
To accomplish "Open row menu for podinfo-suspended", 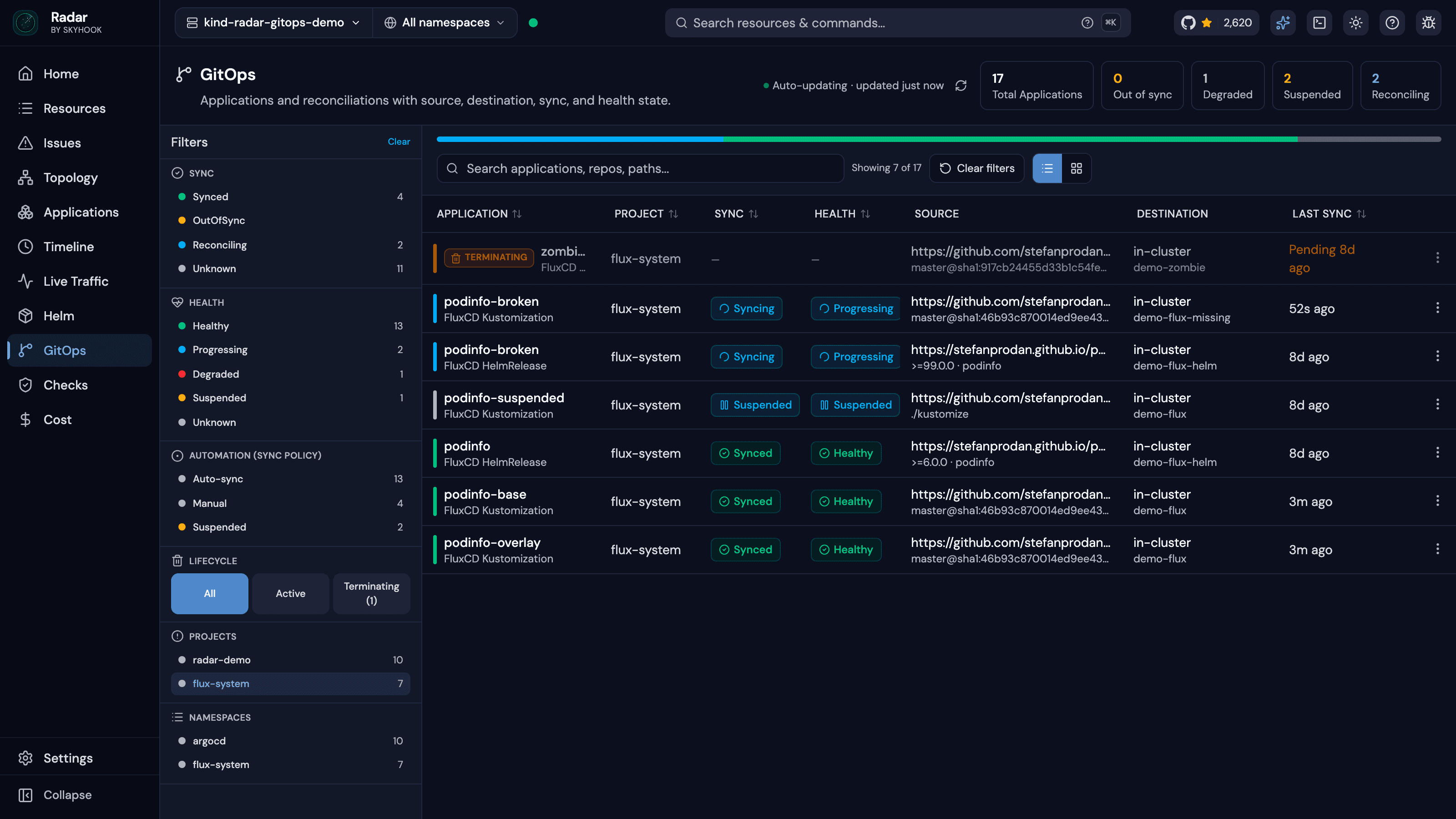I will pyautogui.click(x=1437, y=404).
